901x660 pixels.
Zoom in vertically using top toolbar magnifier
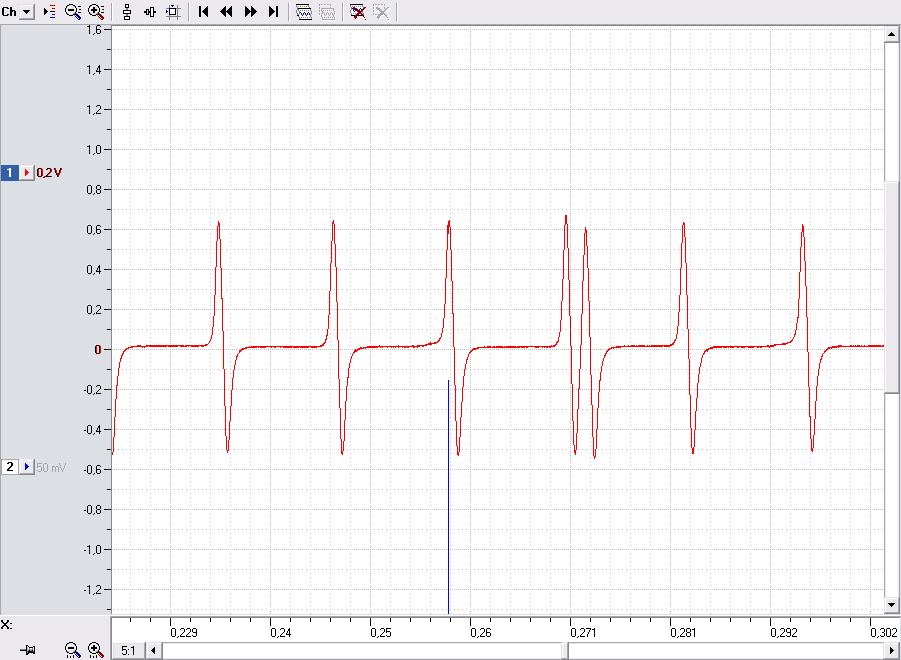click(x=96, y=11)
